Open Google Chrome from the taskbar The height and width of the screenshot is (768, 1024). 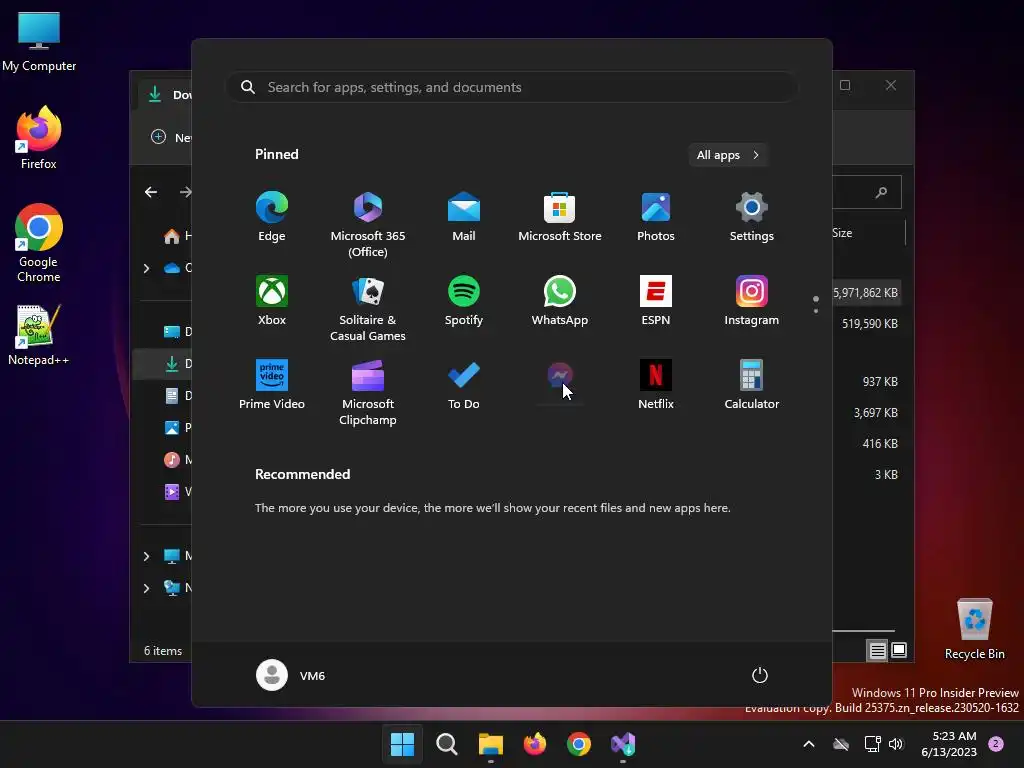tap(579, 744)
